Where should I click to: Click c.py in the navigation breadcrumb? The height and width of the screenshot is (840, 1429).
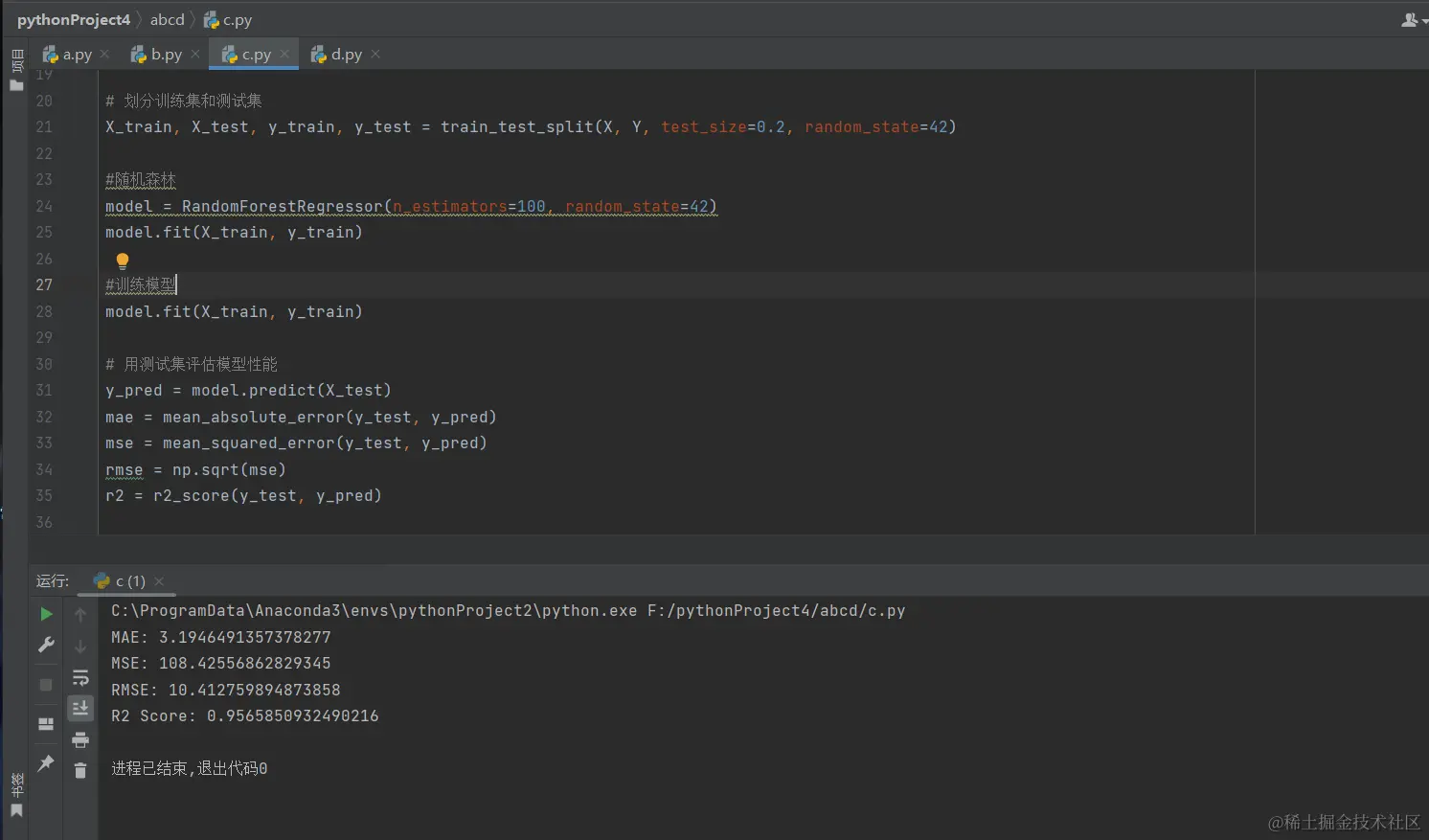point(228,20)
